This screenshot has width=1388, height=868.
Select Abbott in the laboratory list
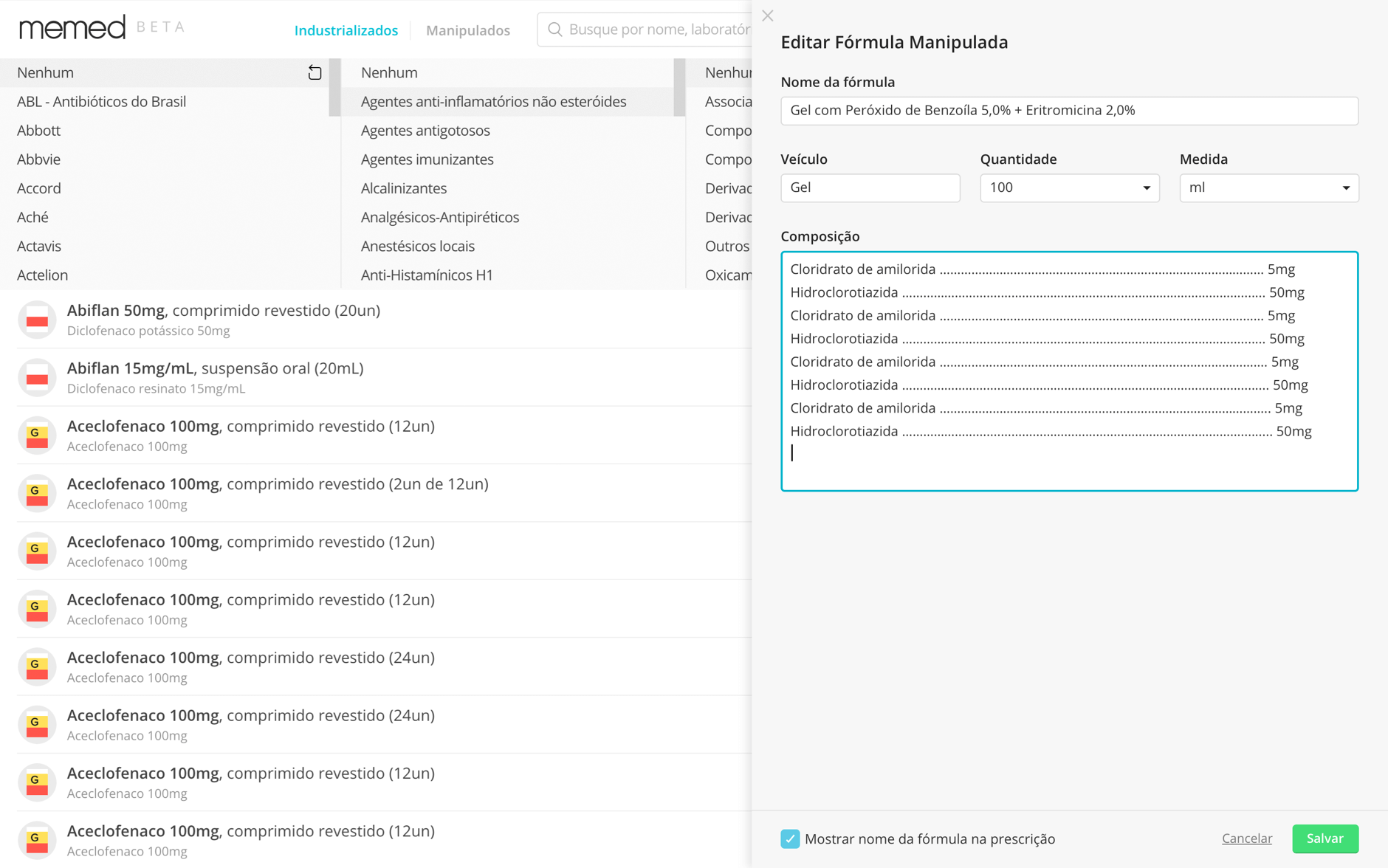point(39,131)
